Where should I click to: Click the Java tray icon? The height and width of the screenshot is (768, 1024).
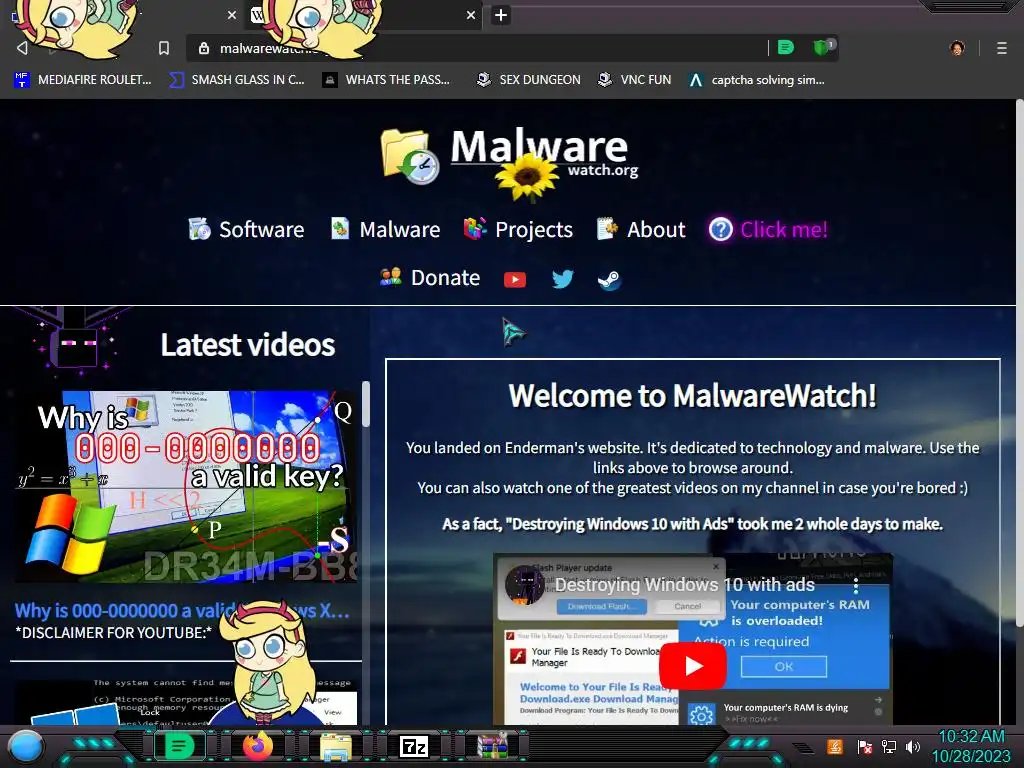coord(834,746)
